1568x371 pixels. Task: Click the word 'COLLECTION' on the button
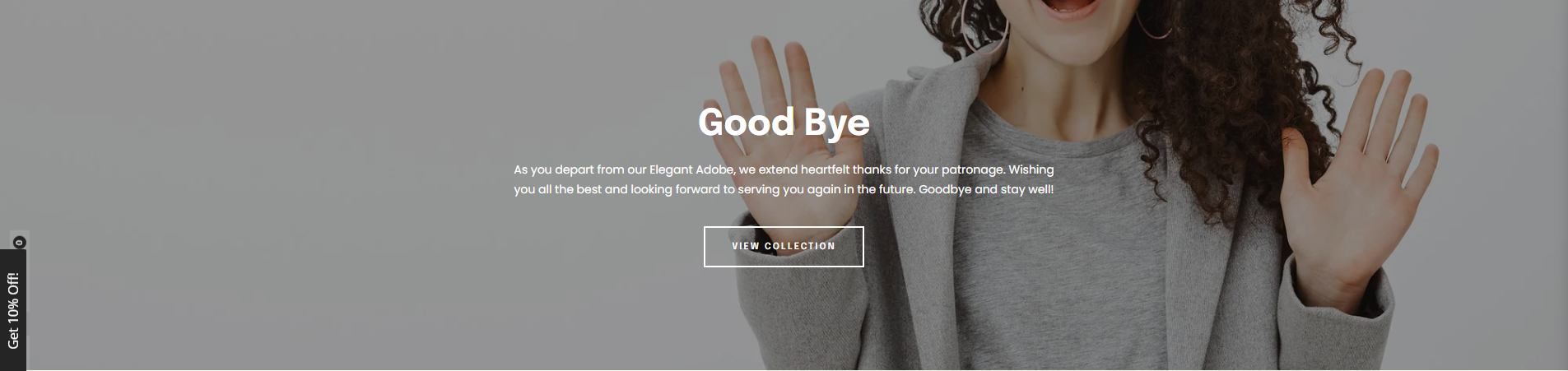point(800,246)
